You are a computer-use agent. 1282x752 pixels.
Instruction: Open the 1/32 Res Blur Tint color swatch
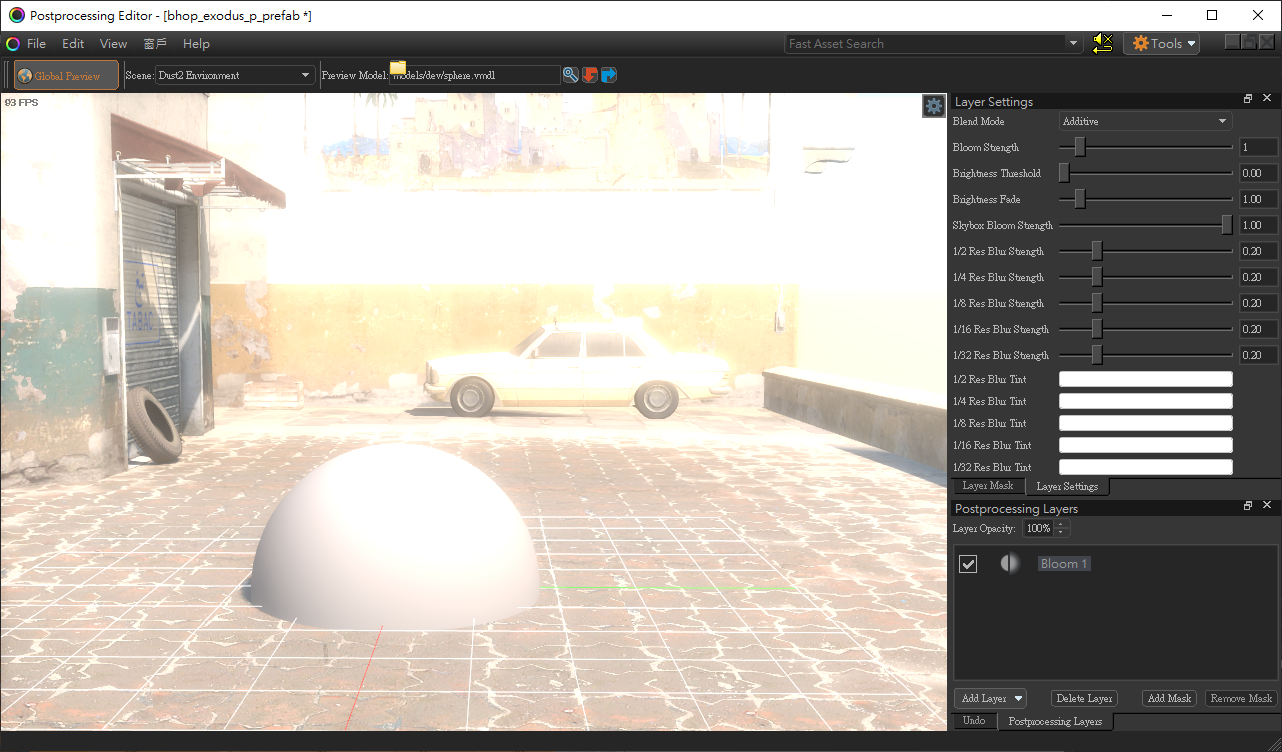point(1146,467)
